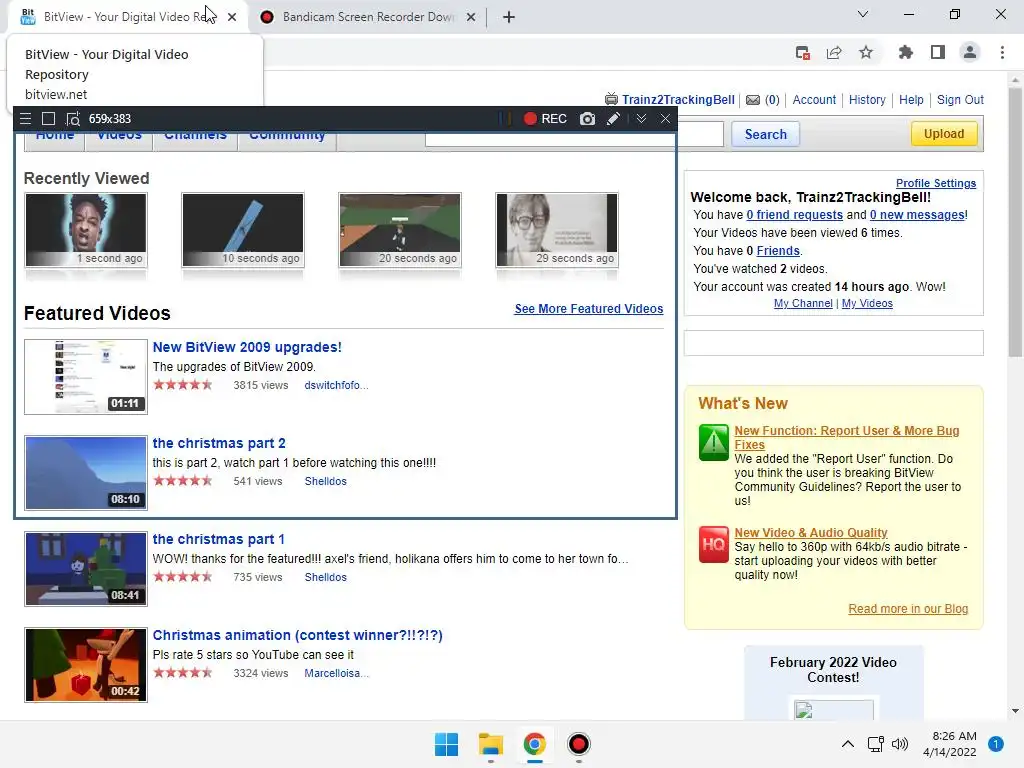Open New BitView 2009 upgrades! video title
1024x768 pixels.
click(x=247, y=347)
